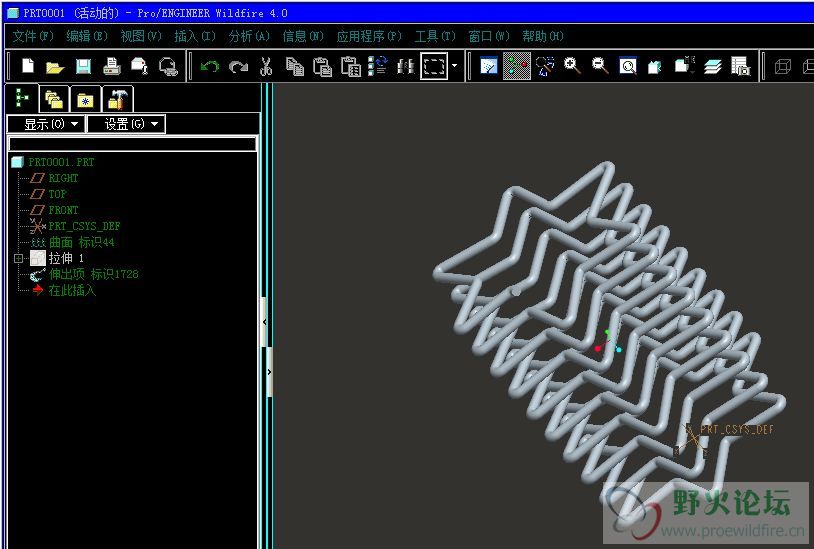Screen dimensions: 814x549
Task: Click the dashed selection box icon
Action: tap(434, 66)
